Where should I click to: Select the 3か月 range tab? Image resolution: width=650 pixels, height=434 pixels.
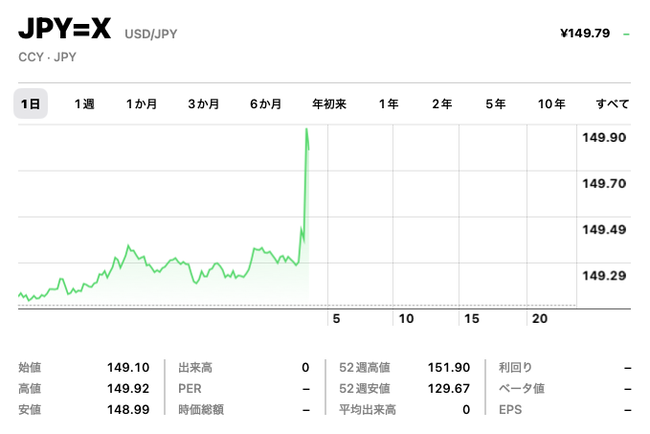(x=203, y=104)
